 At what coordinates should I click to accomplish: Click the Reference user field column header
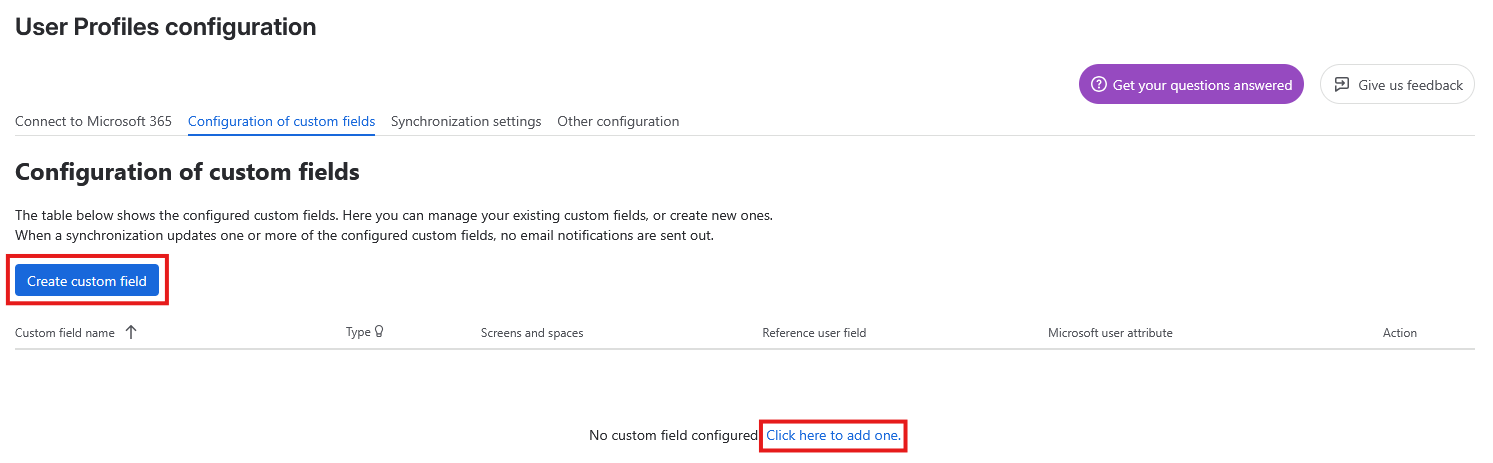pos(814,333)
